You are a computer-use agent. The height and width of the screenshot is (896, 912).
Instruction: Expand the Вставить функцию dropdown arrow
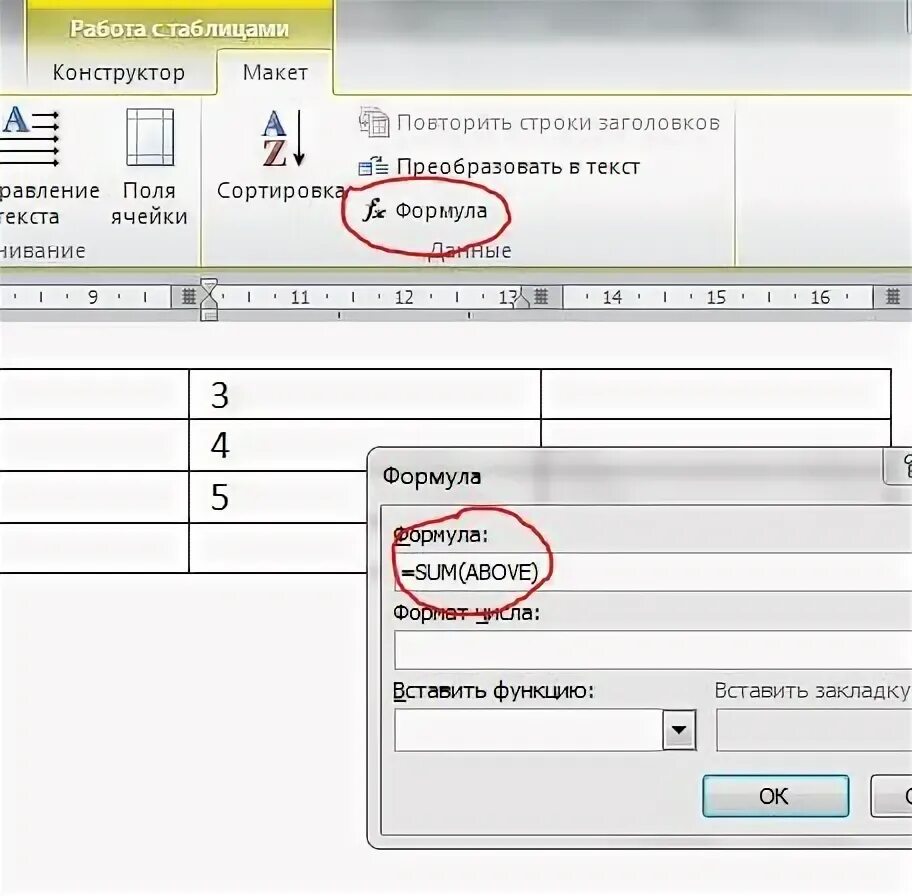click(x=679, y=730)
